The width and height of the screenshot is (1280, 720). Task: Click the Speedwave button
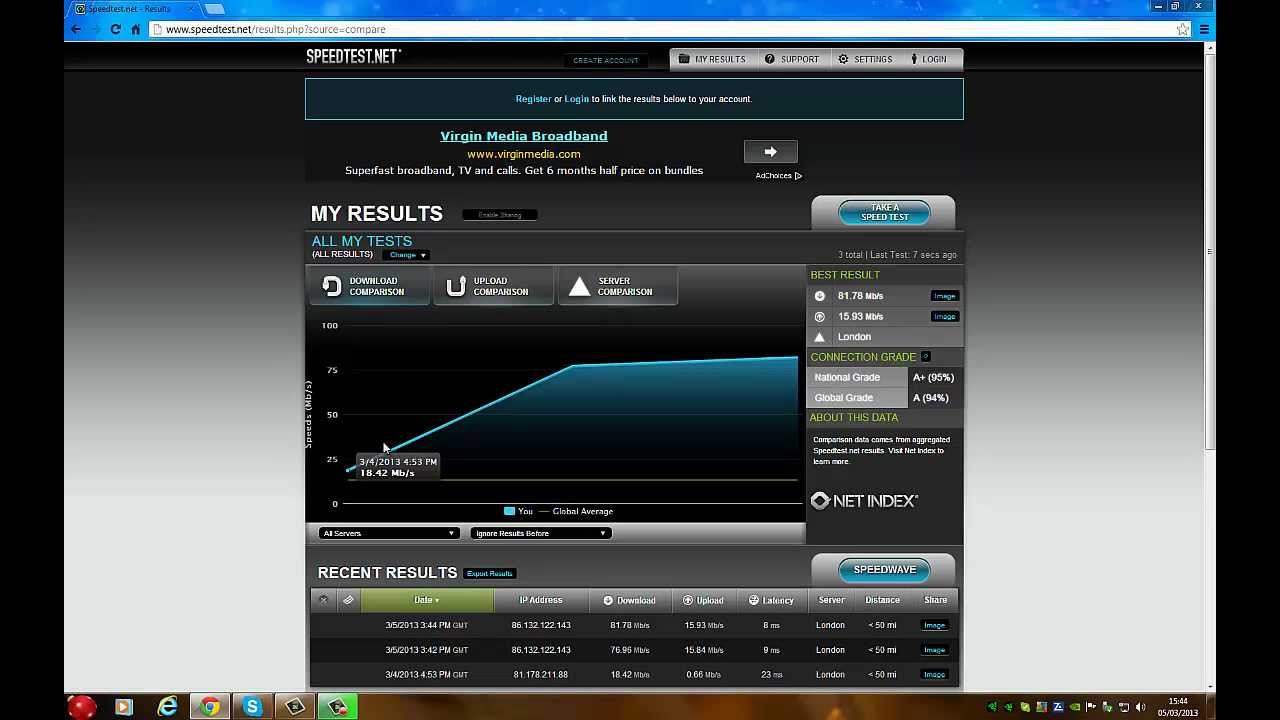884,570
